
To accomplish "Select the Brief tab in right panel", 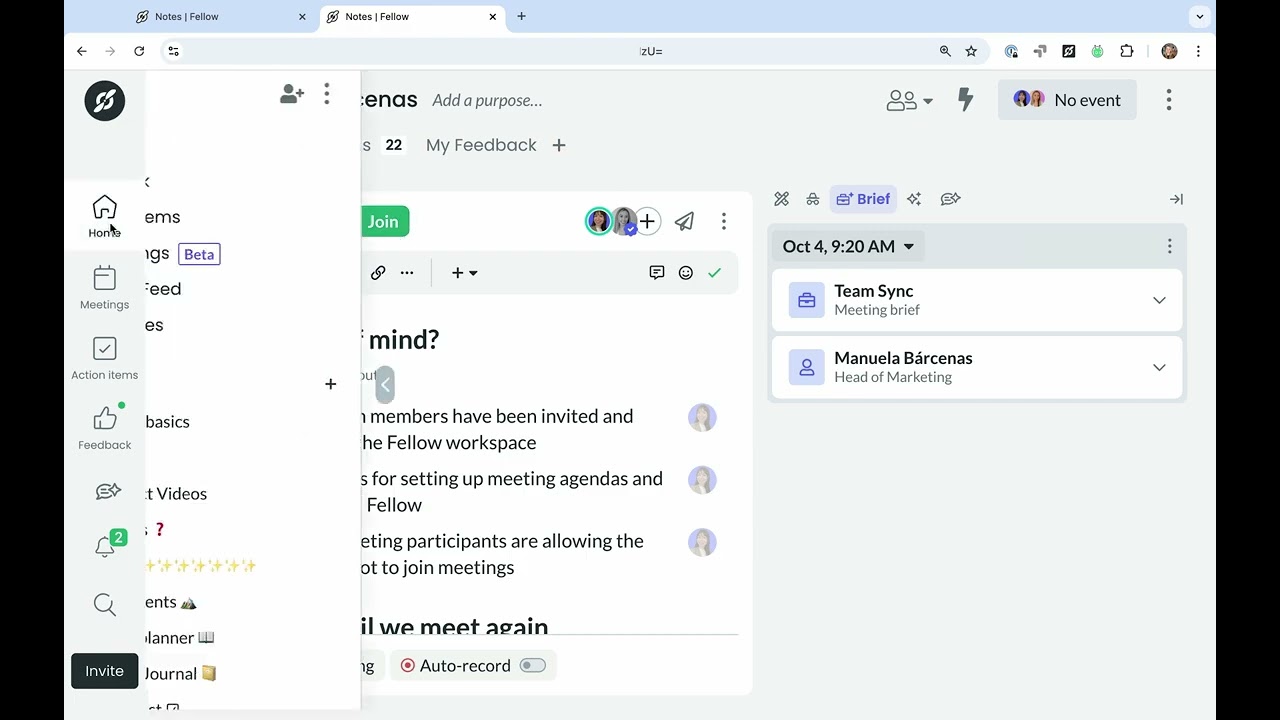I will pyautogui.click(x=863, y=199).
